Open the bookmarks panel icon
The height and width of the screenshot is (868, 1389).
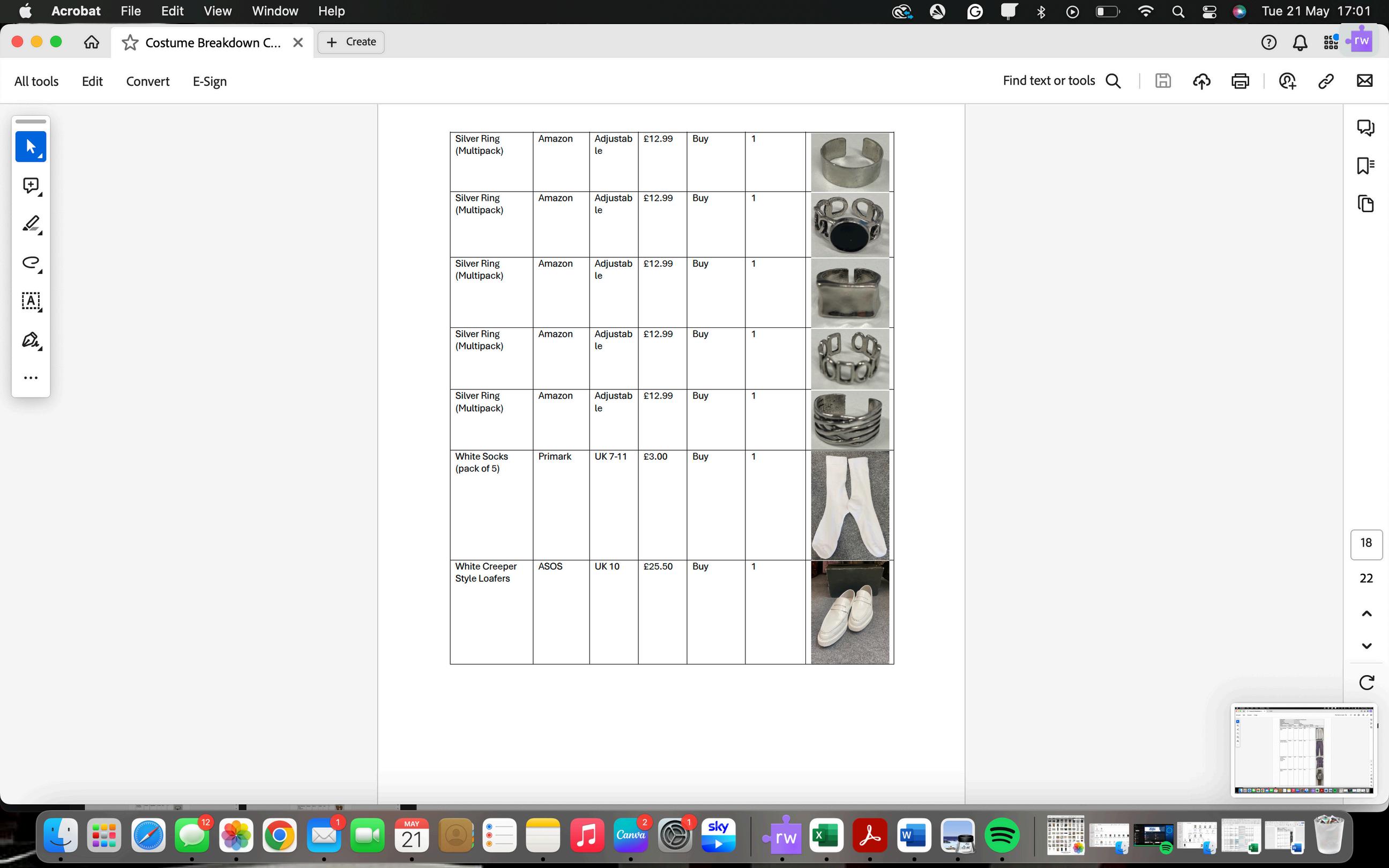(1365, 166)
